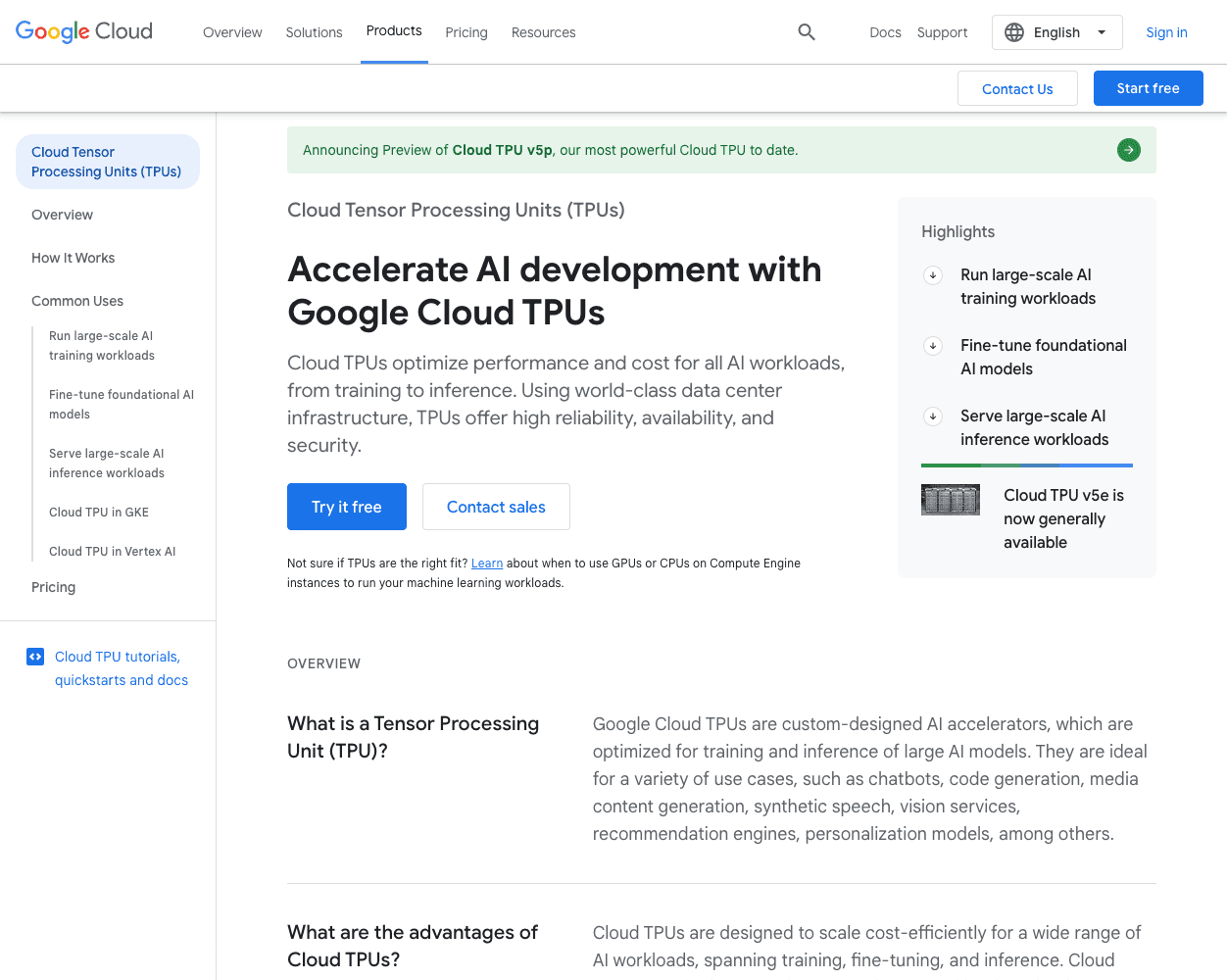The height and width of the screenshot is (980, 1227).
Task: Click Sign in
Action: (1166, 32)
